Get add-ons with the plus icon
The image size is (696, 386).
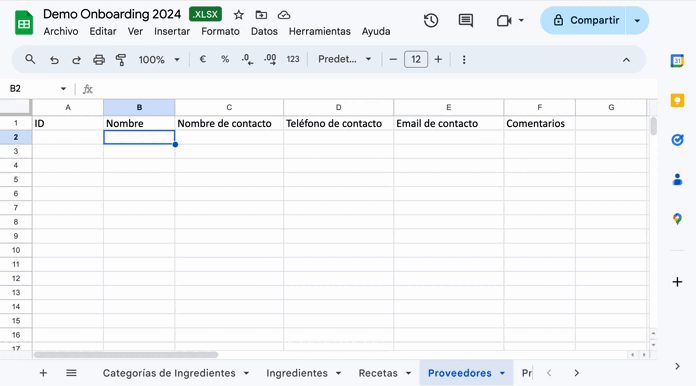(x=677, y=282)
